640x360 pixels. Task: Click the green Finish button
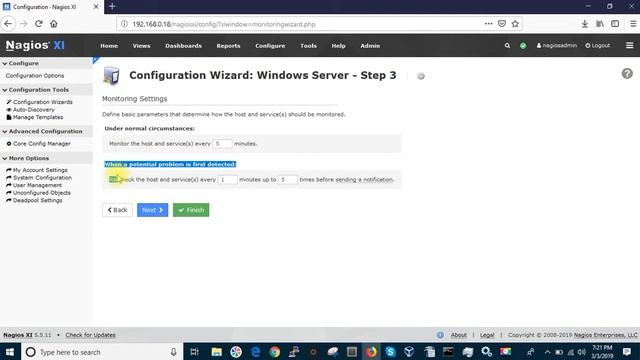tap(191, 210)
